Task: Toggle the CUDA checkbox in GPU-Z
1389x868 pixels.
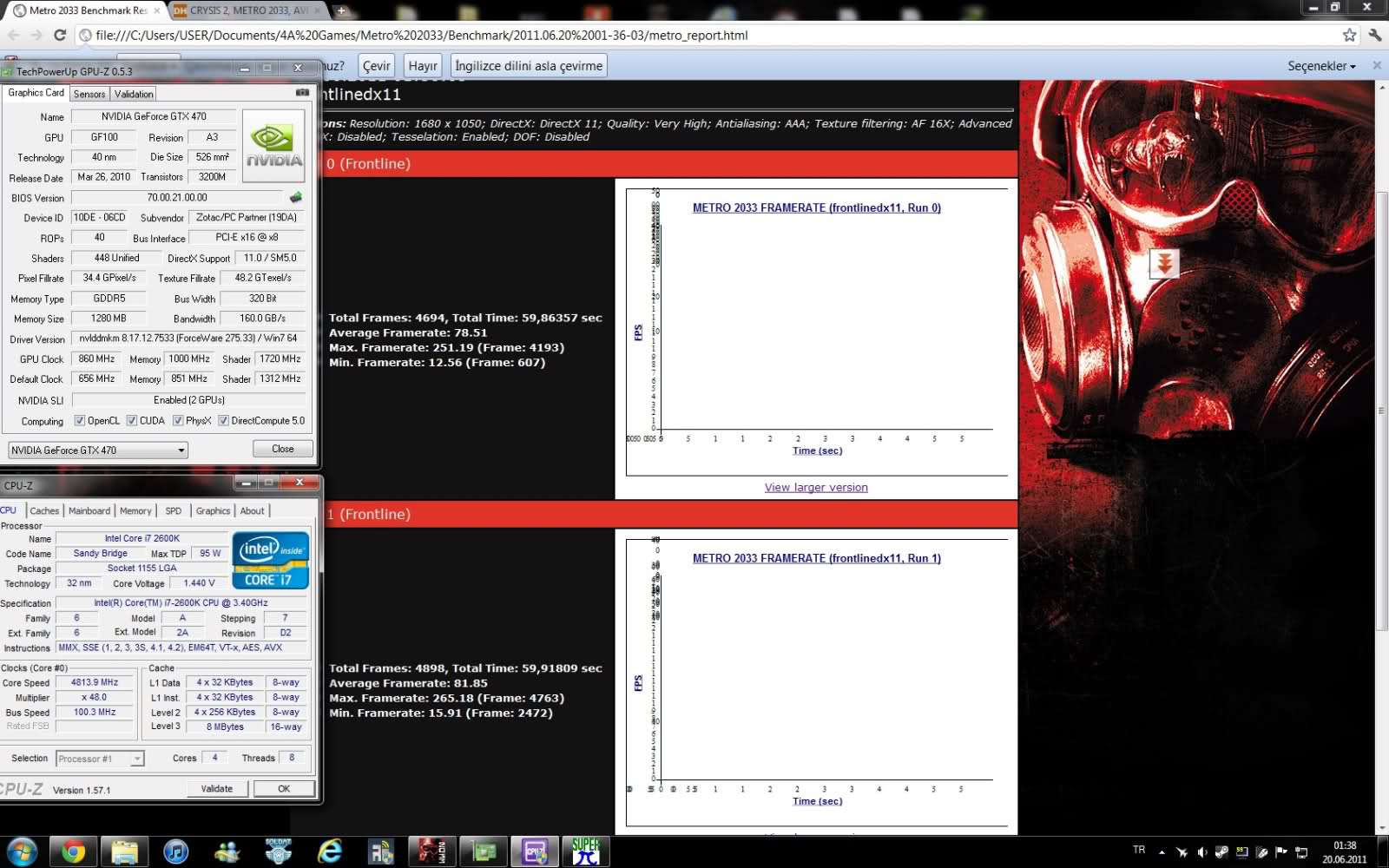Action: [x=132, y=421]
